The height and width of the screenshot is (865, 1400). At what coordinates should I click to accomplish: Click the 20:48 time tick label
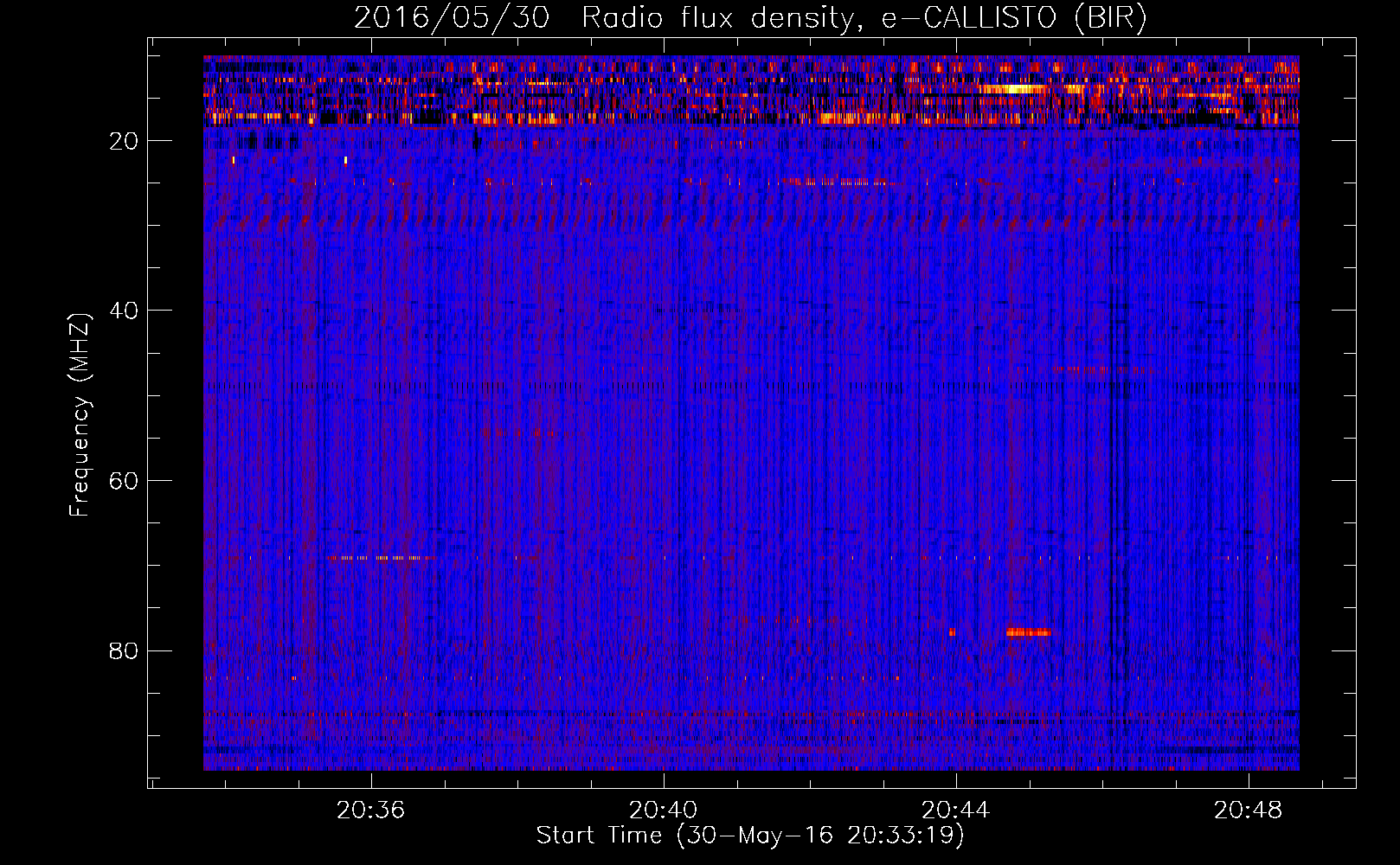pos(1249,810)
